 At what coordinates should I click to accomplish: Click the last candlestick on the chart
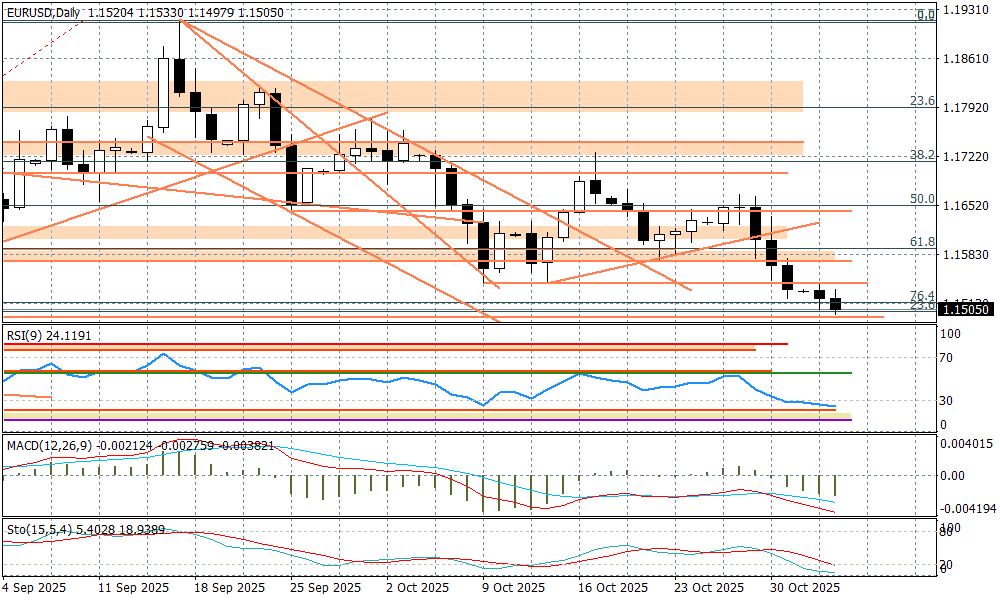point(836,303)
